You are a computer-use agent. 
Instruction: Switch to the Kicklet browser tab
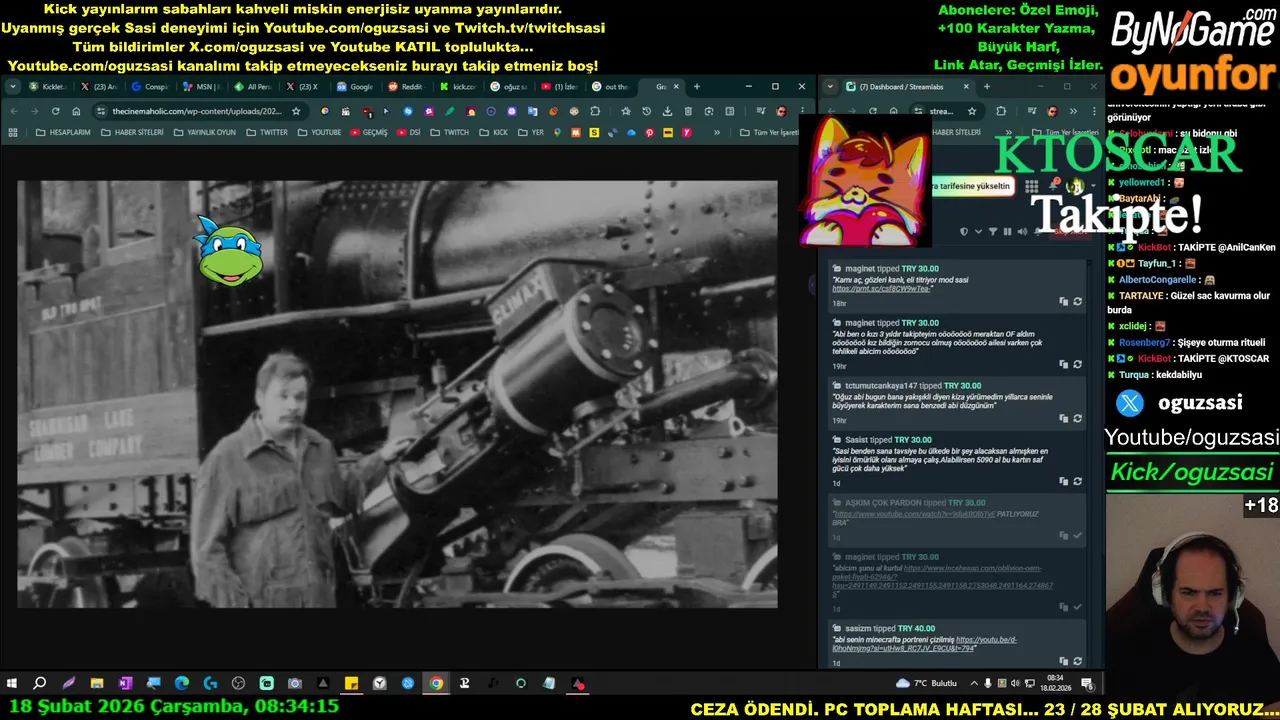(x=48, y=87)
